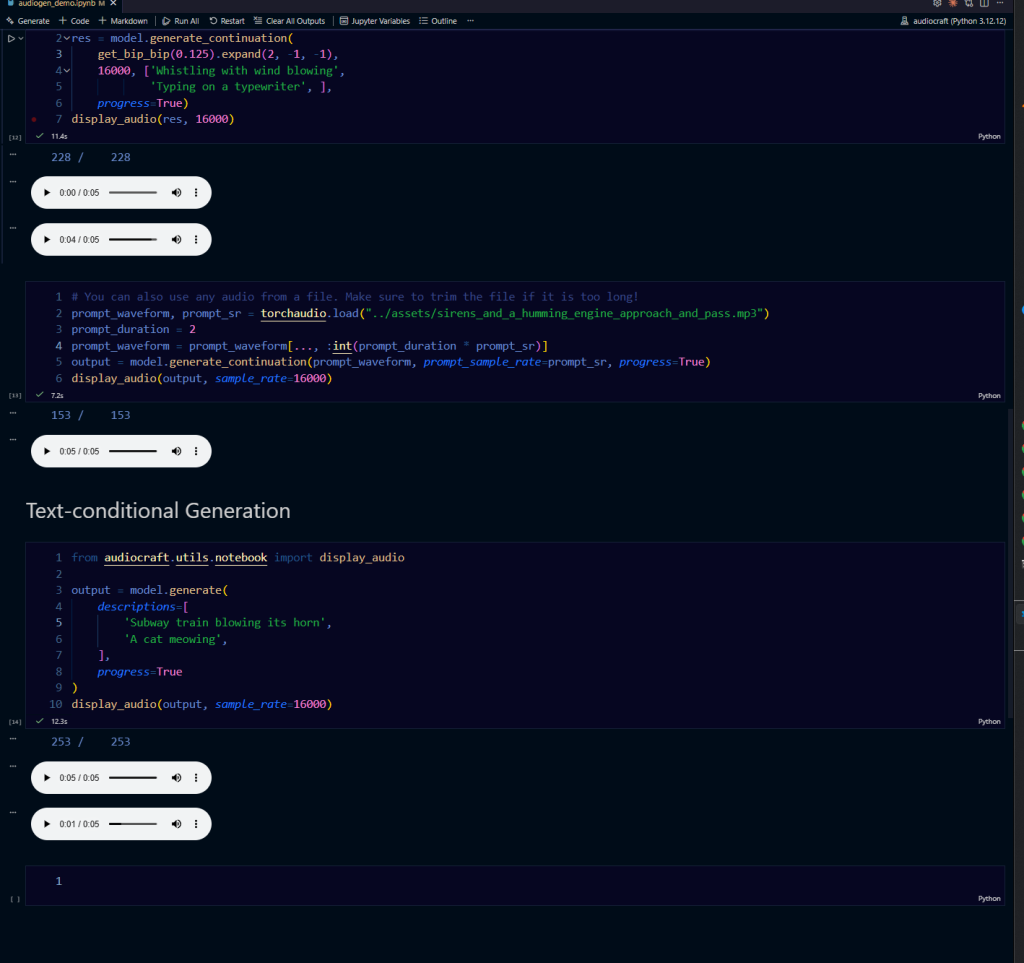Mute the audio player under the 153 / 153 output
This screenshot has height=963, width=1024.
tap(176, 451)
